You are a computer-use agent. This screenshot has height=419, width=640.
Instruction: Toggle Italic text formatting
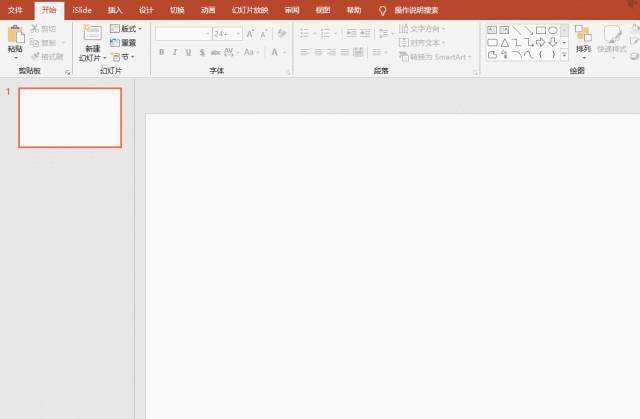click(x=175, y=52)
